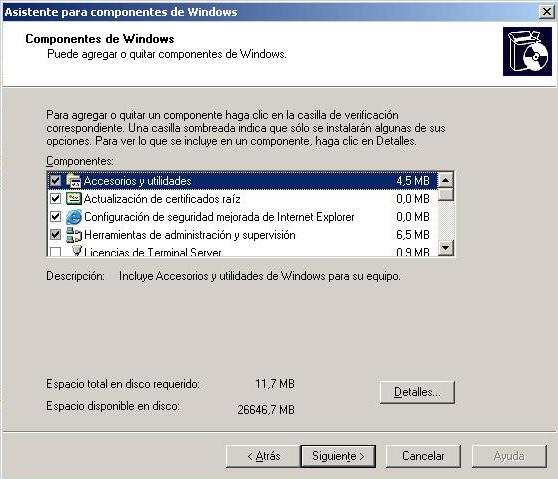This screenshot has width=558, height=479.
Task: Toggle Configuración de seguridad mejorada checkbox
Action: point(55,217)
